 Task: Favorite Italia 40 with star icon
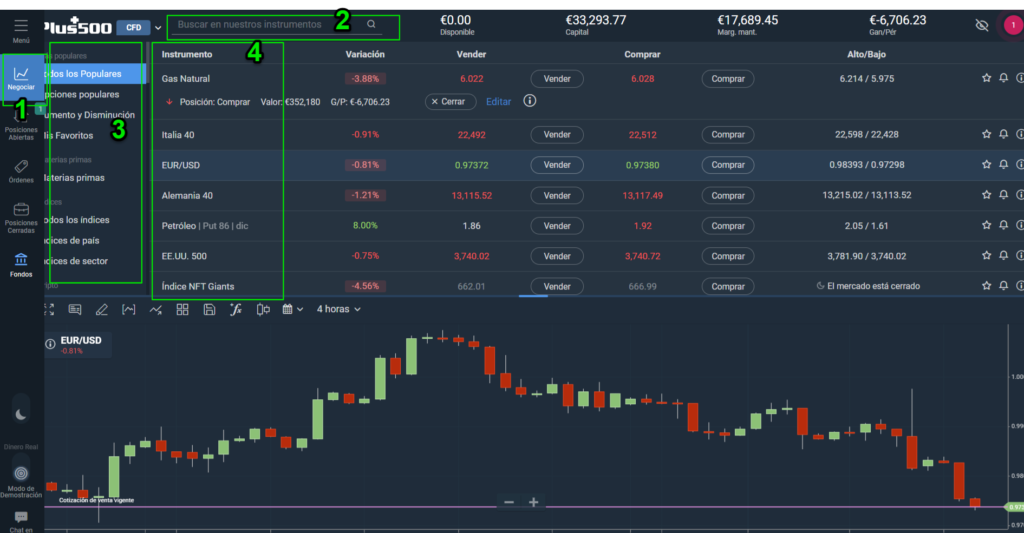point(986,134)
